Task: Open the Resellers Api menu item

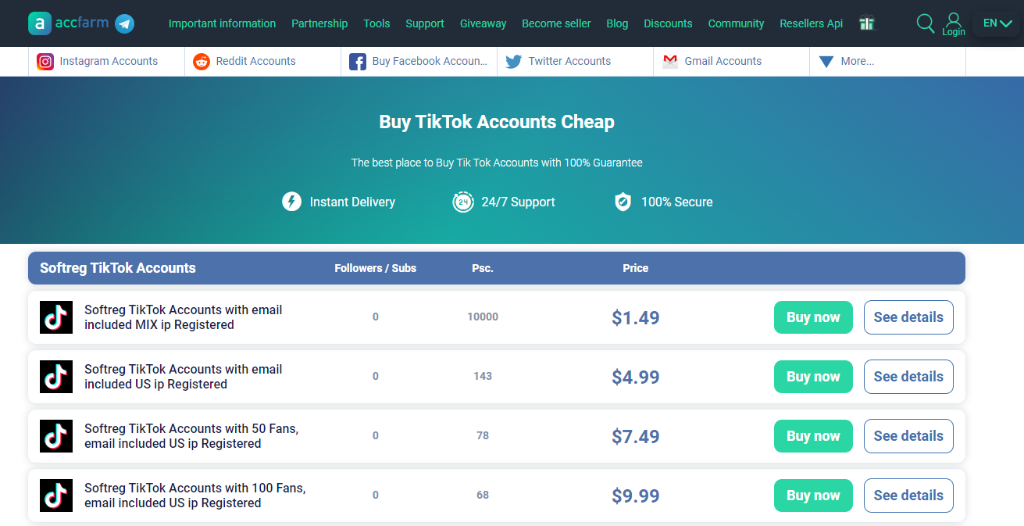Action: tap(811, 24)
